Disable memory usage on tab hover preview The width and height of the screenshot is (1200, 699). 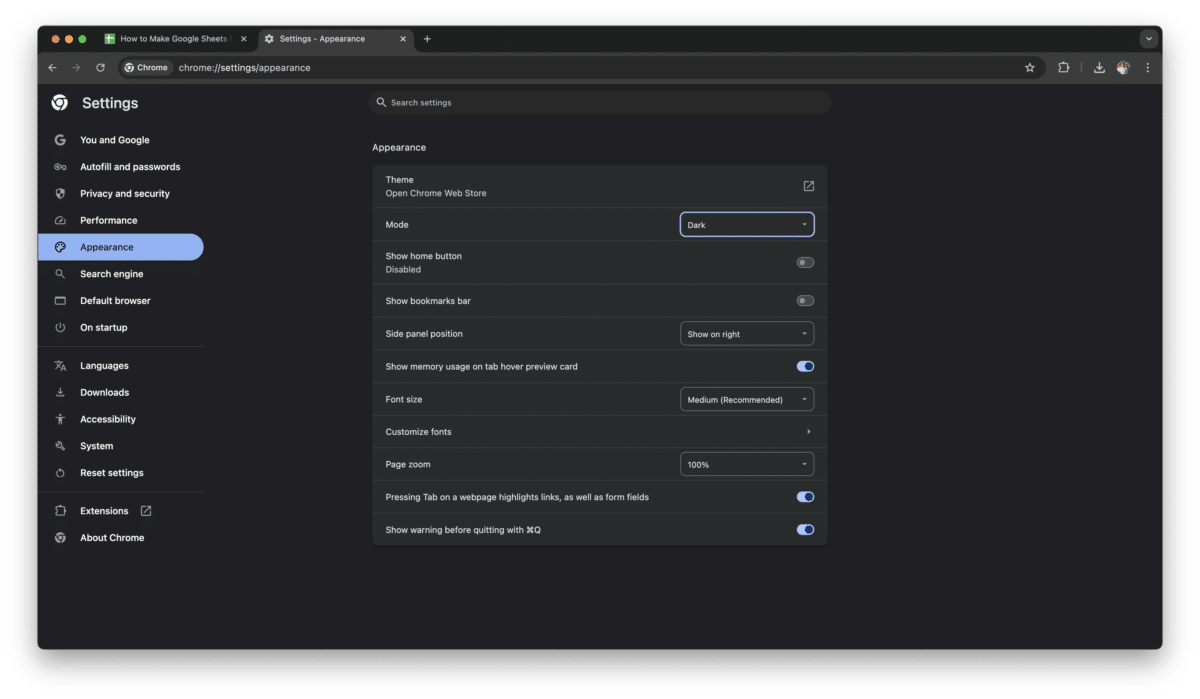click(x=805, y=366)
